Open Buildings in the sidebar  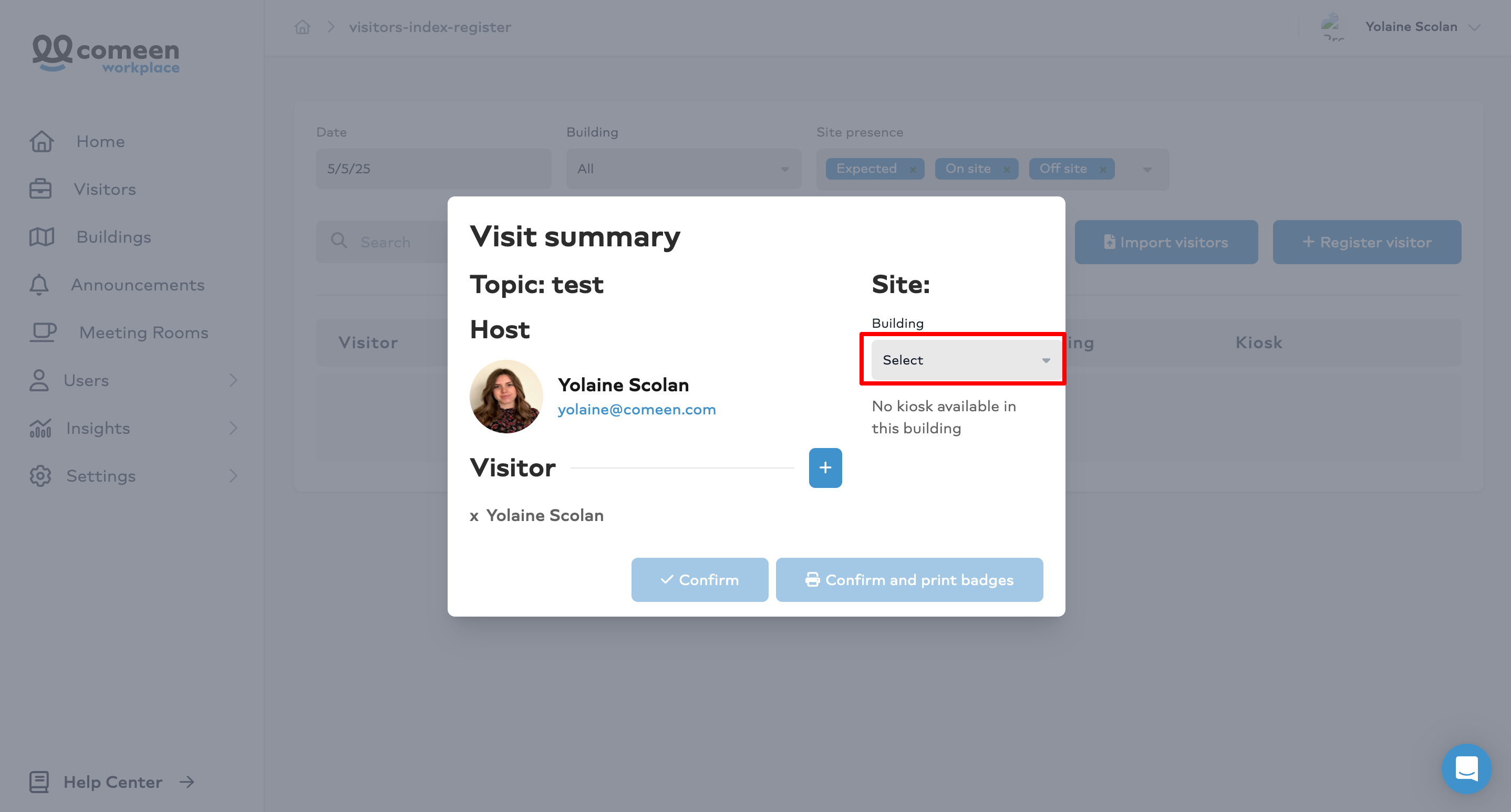point(114,237)
